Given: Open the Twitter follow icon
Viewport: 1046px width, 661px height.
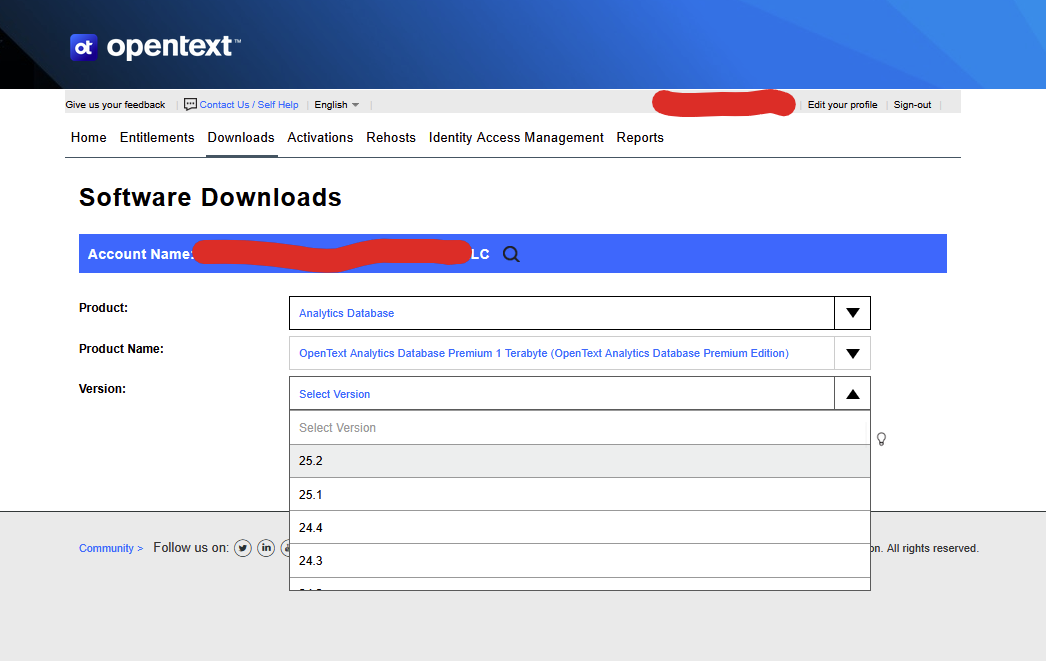Looking at the screenshot, I should (x=243, y=548).
